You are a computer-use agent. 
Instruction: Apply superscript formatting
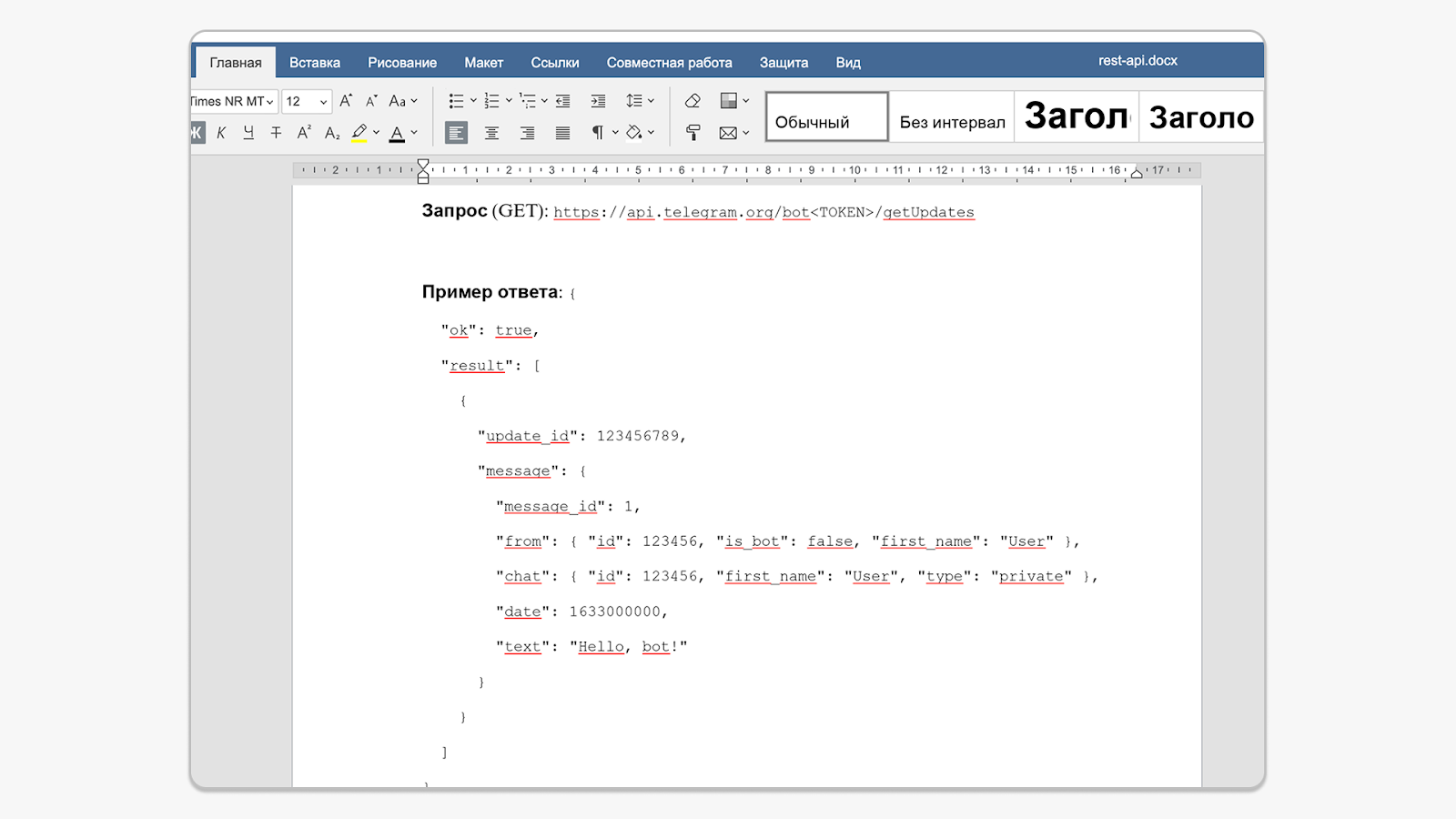click(304, 133)
